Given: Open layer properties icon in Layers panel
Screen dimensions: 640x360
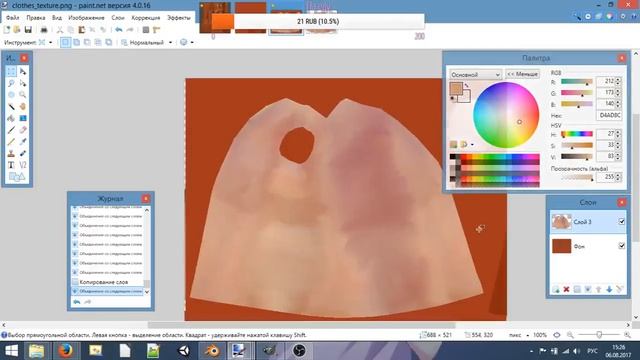Looking at the screenshot, I should click(620, 289).
